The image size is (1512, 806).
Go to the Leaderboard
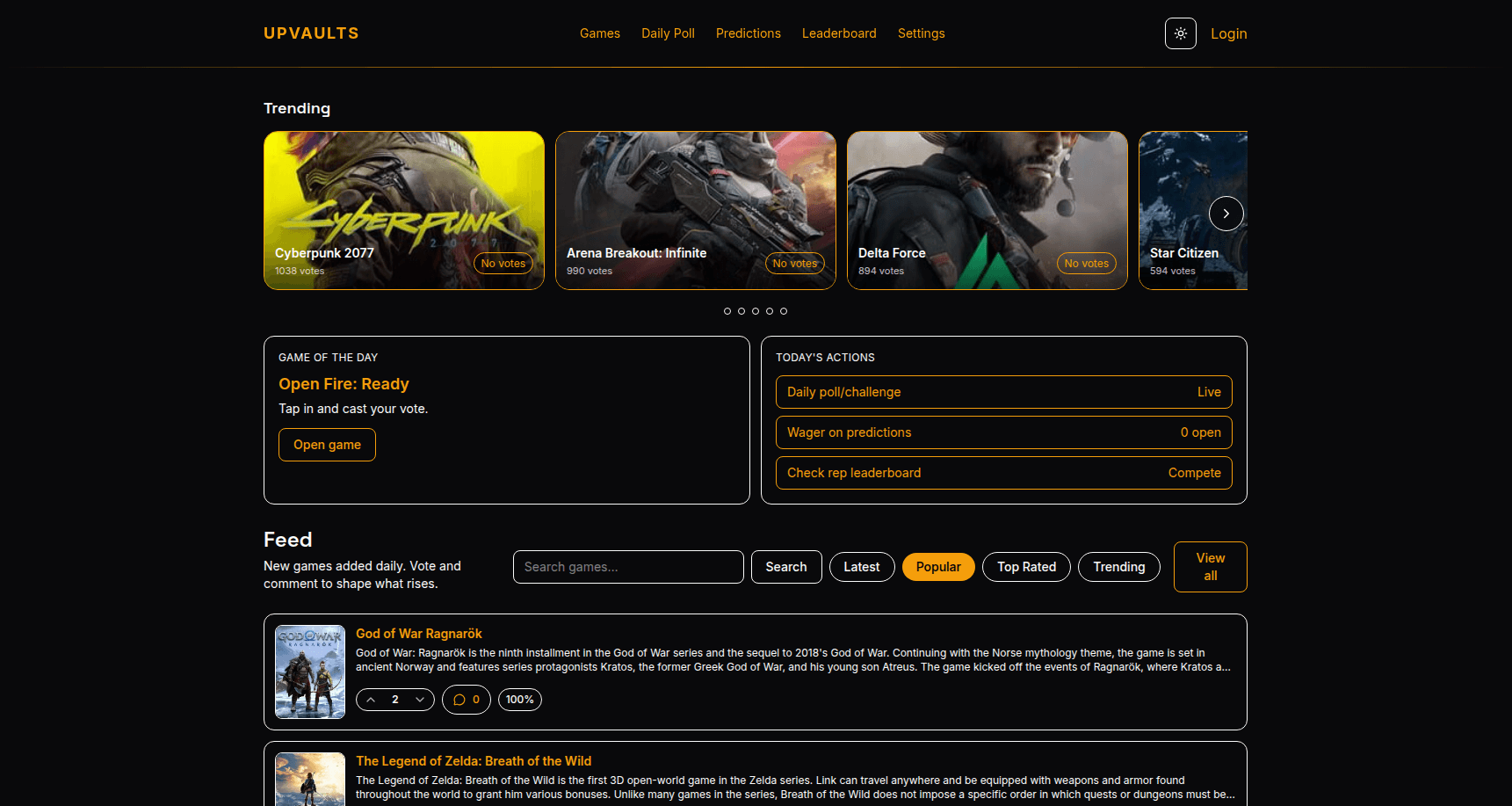(x=839, y=33)
